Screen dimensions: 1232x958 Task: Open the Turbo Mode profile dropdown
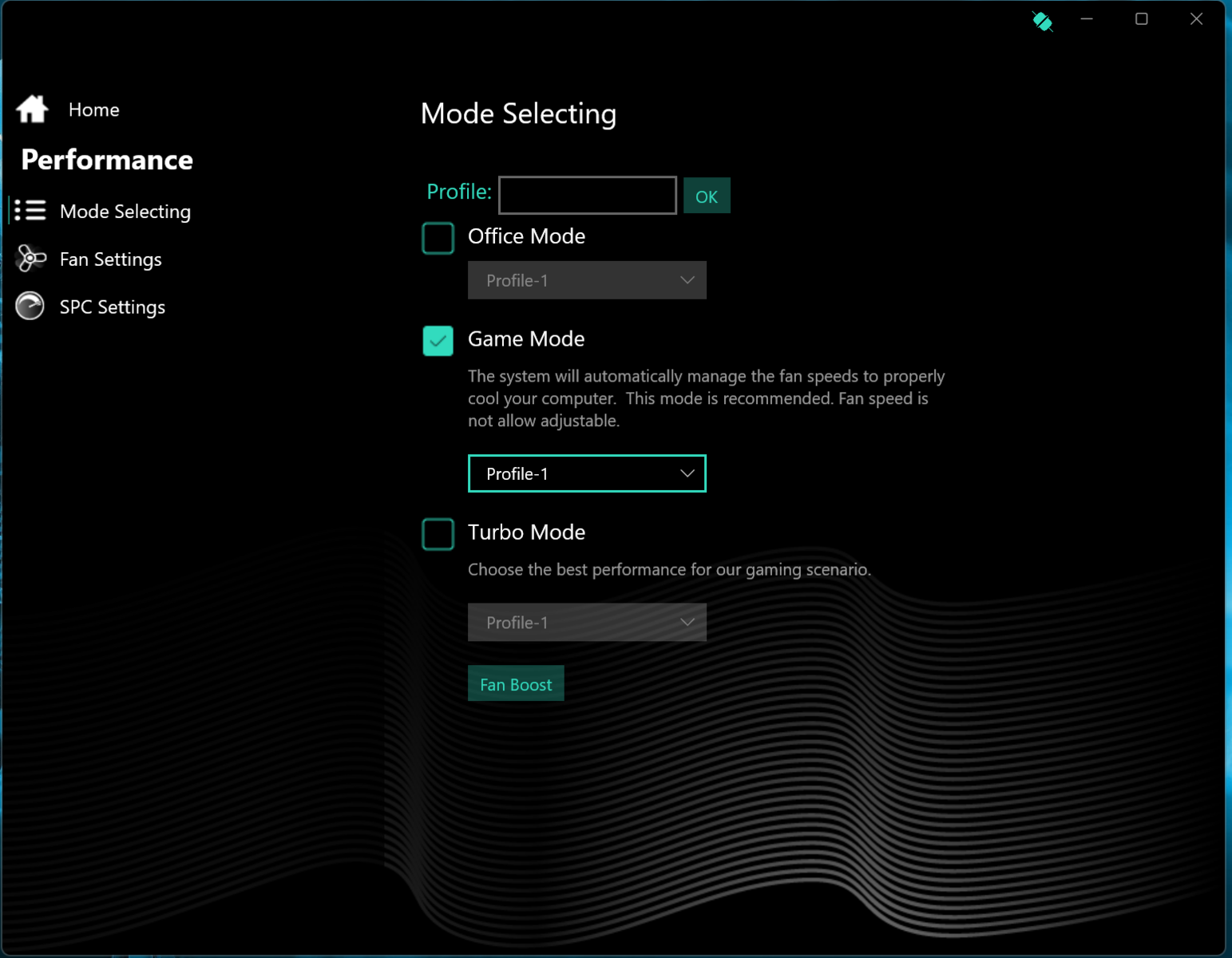click(587, 623)
